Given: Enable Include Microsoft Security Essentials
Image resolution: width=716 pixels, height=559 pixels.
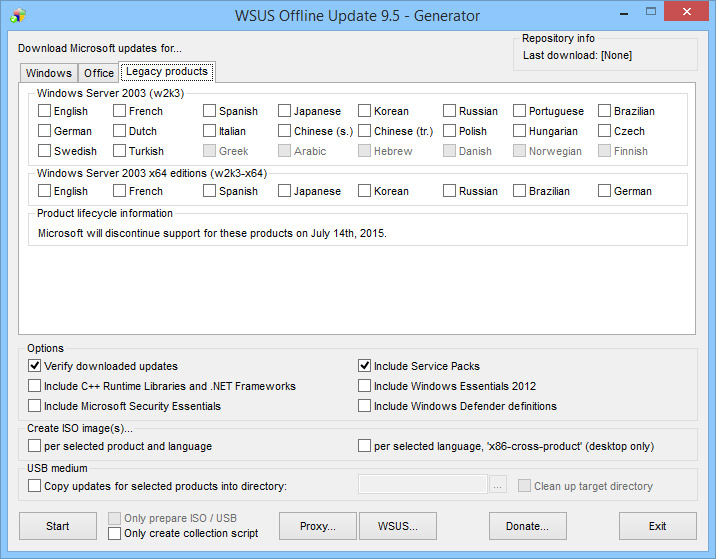Looking at the screenshot, I should point(34,406).
